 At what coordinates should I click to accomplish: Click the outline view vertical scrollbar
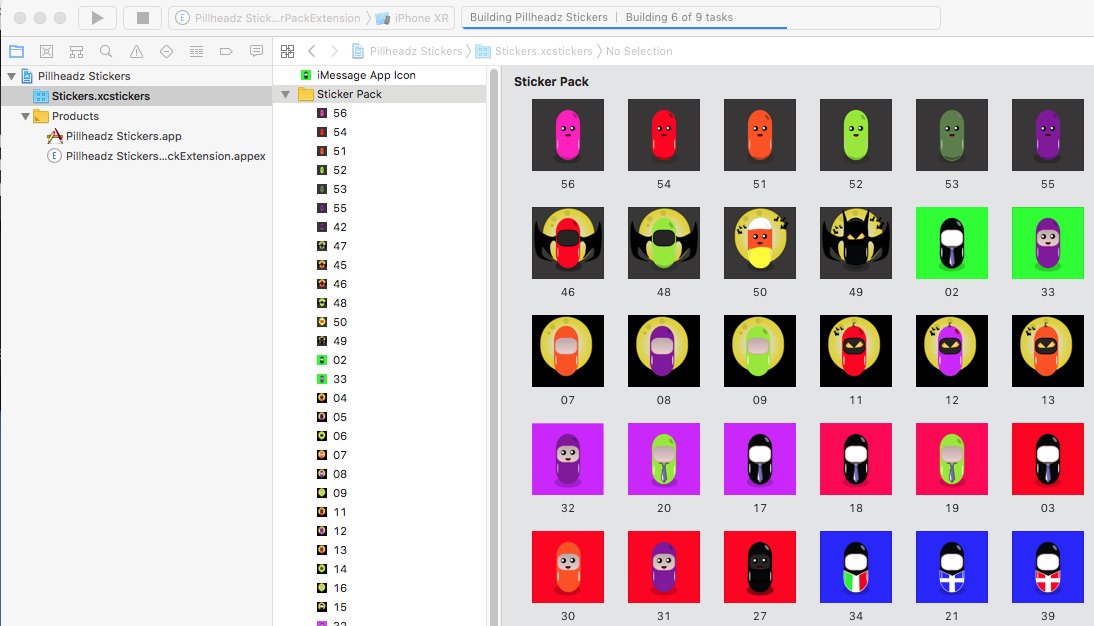point(495,346)
